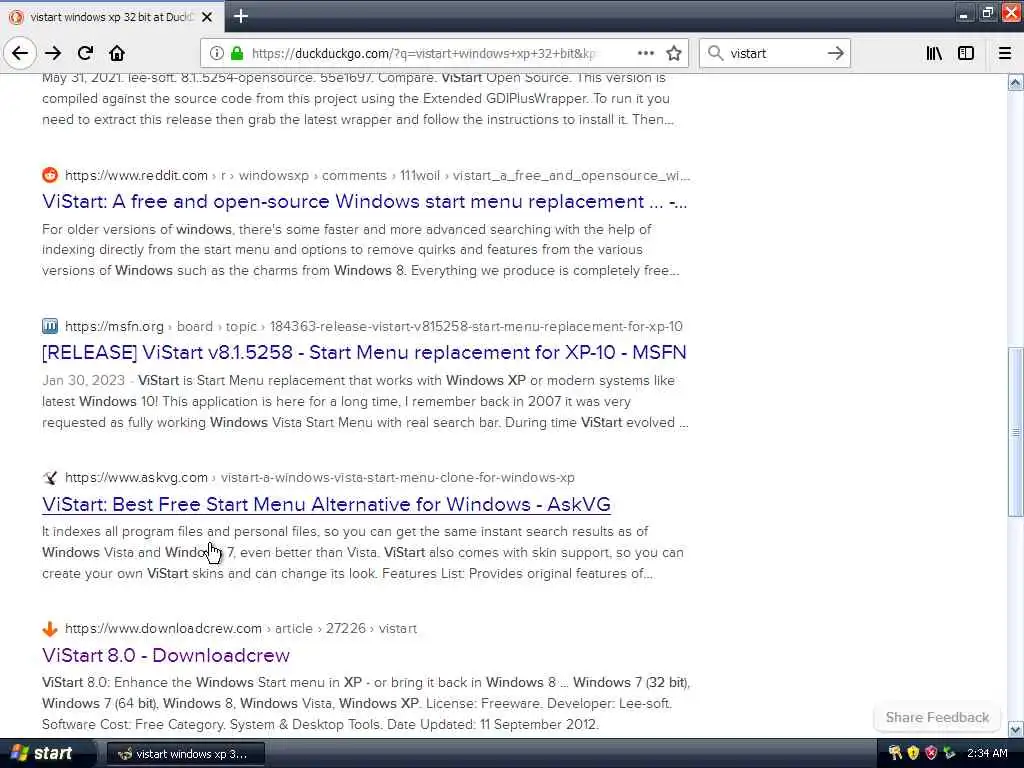Click the yellow security shield tray icon

[914, 753]
